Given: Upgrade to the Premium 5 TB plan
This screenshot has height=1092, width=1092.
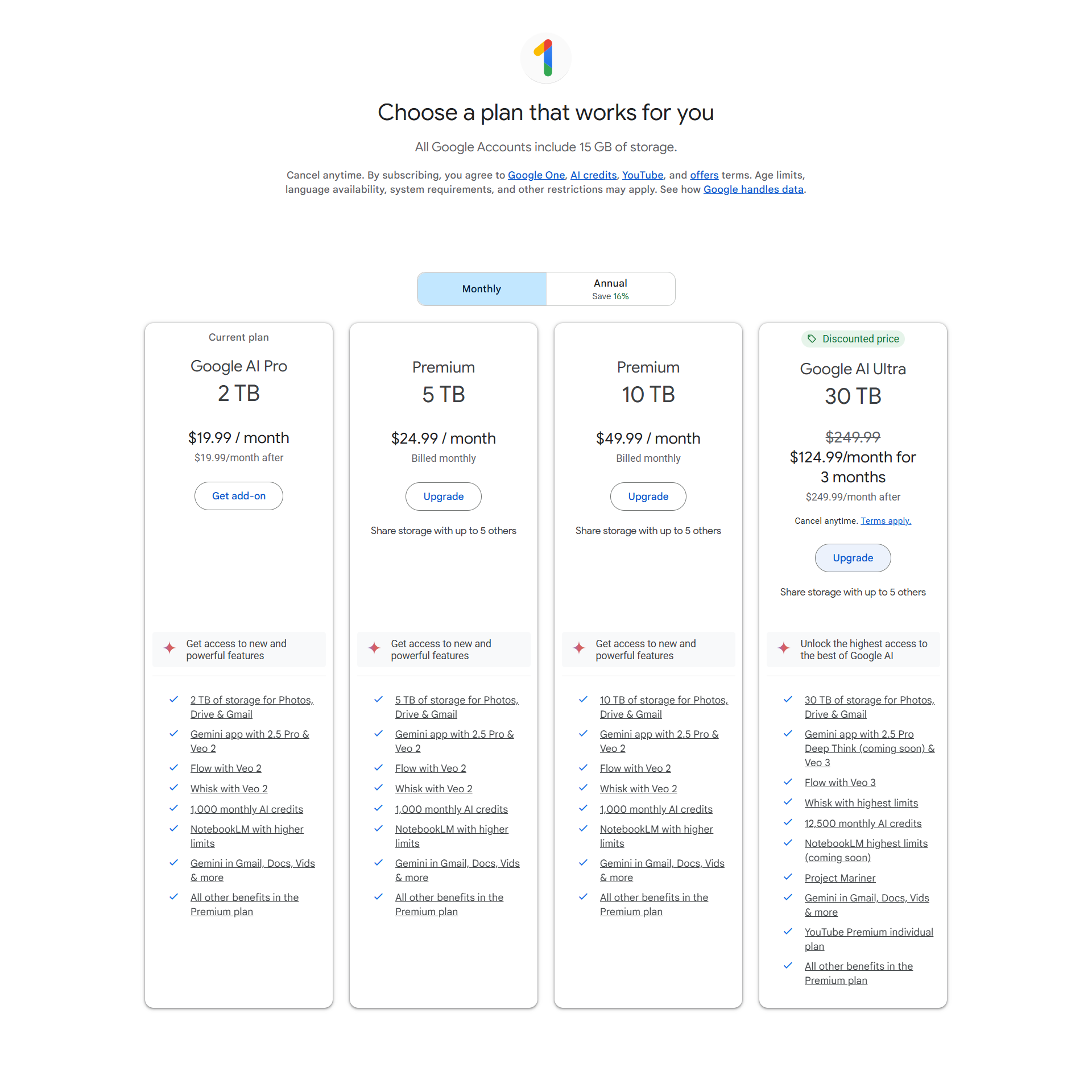Looking at the screenshot, I should pyautogui.click(x=444, y=497).
